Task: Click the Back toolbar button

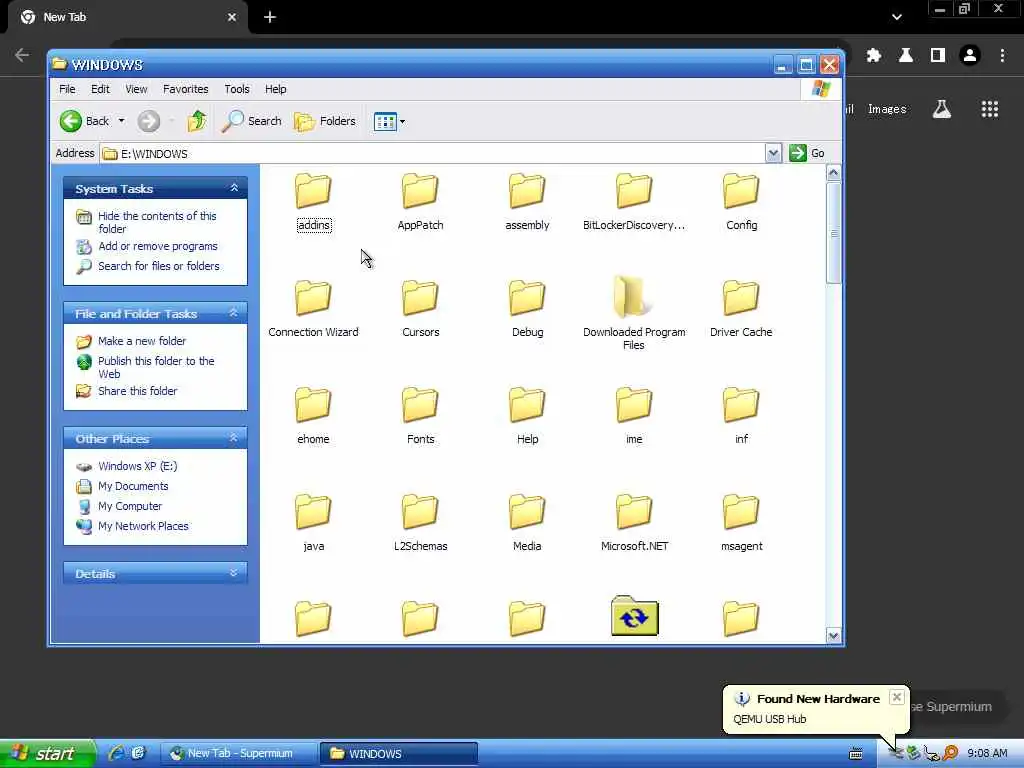Action: tap(85, 121)
